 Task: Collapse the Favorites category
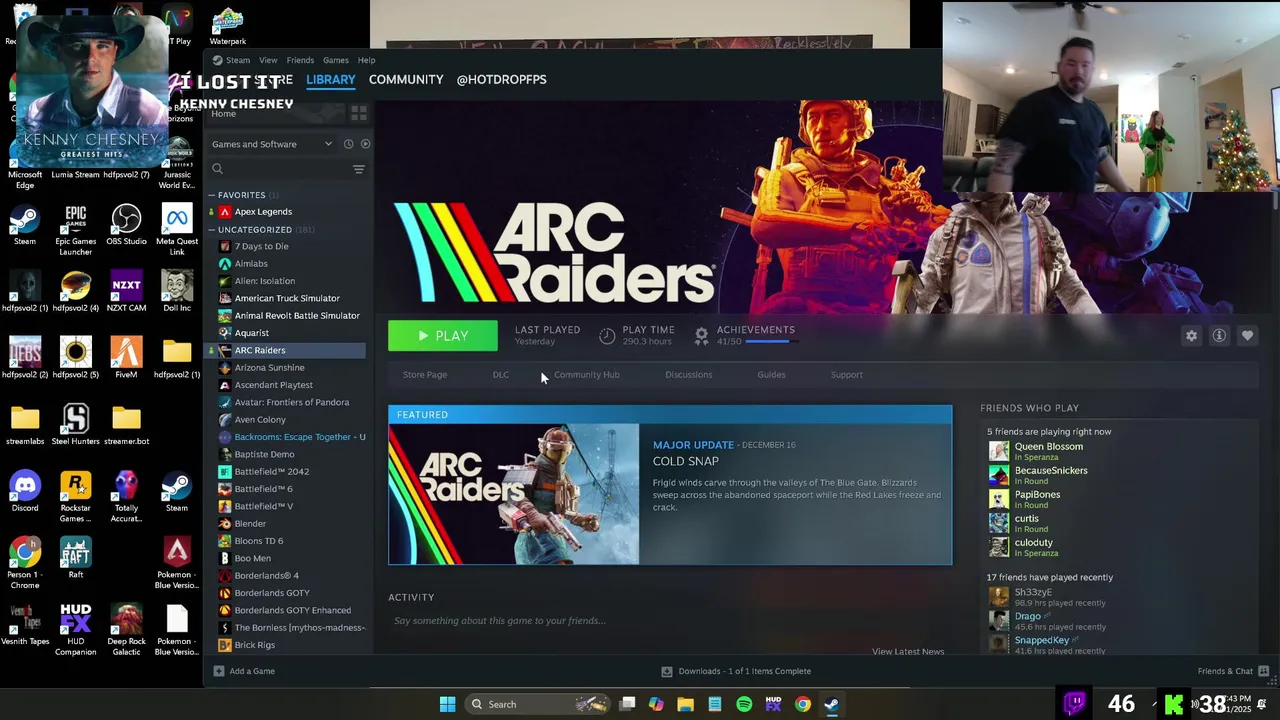(212, 195)
